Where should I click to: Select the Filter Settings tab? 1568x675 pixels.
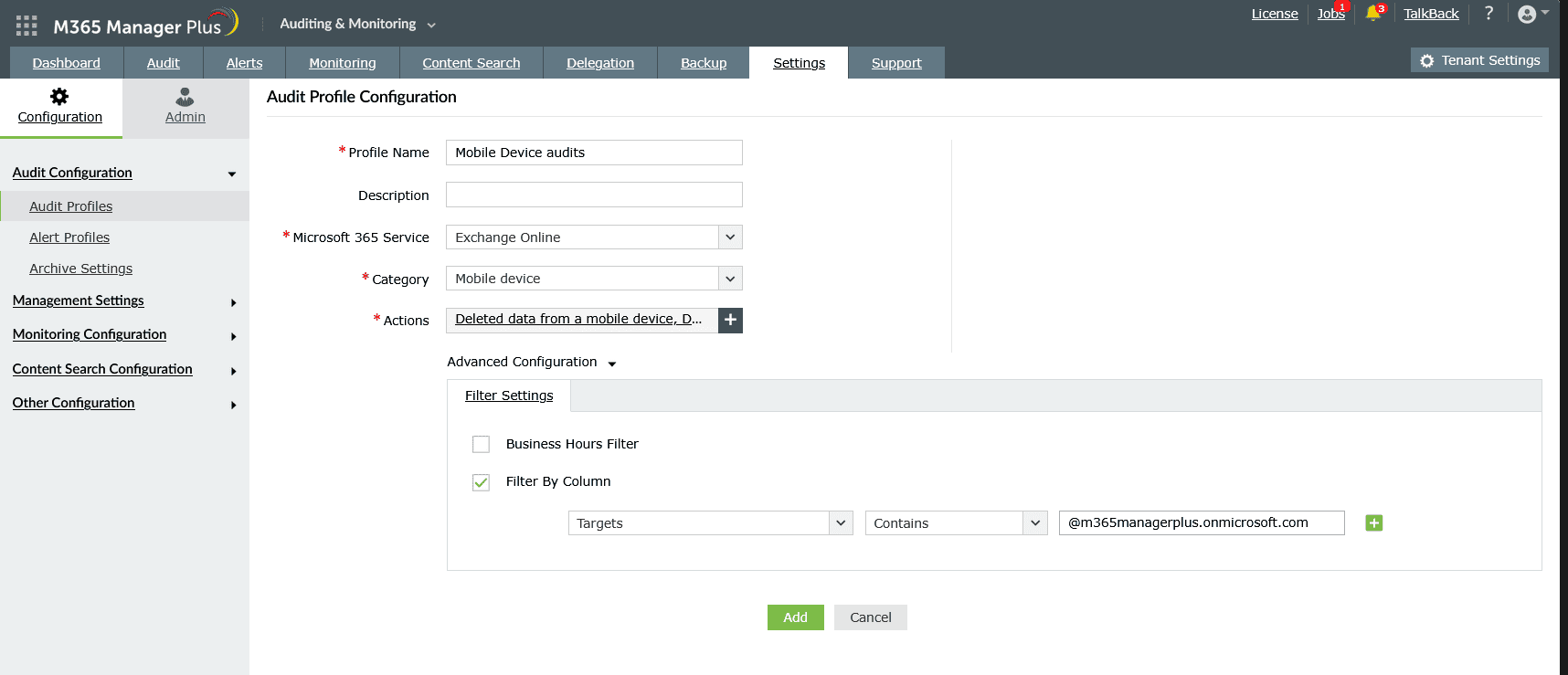click(509, 396)
